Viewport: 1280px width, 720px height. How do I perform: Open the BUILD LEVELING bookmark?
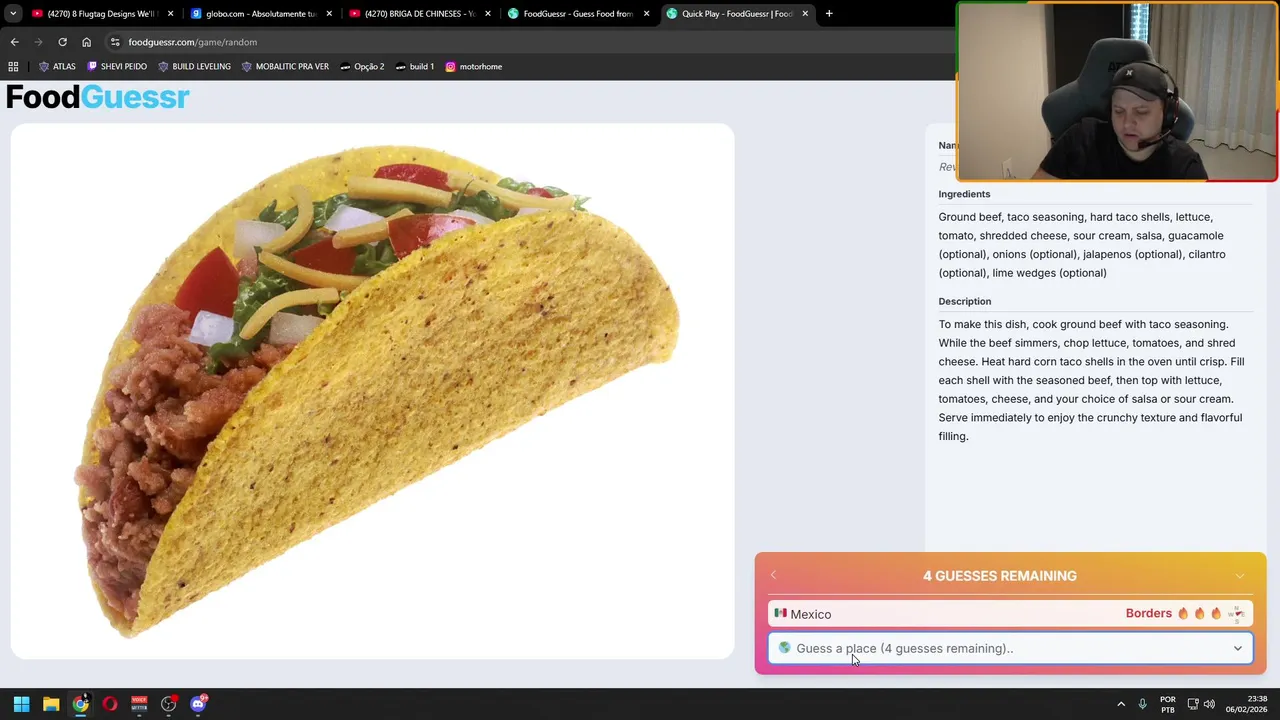[194, 66]
